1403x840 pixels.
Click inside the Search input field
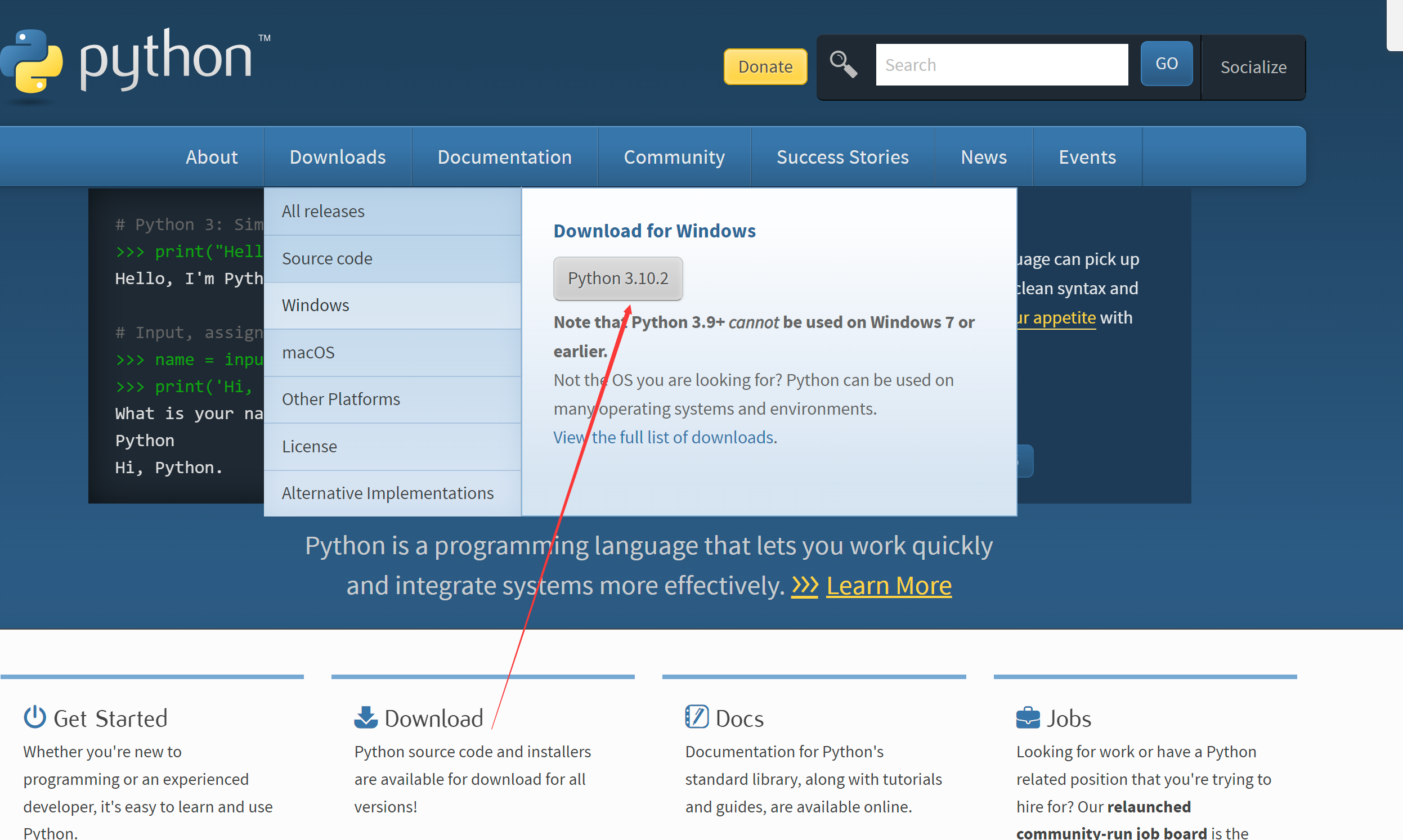(x=1002, y=65)
